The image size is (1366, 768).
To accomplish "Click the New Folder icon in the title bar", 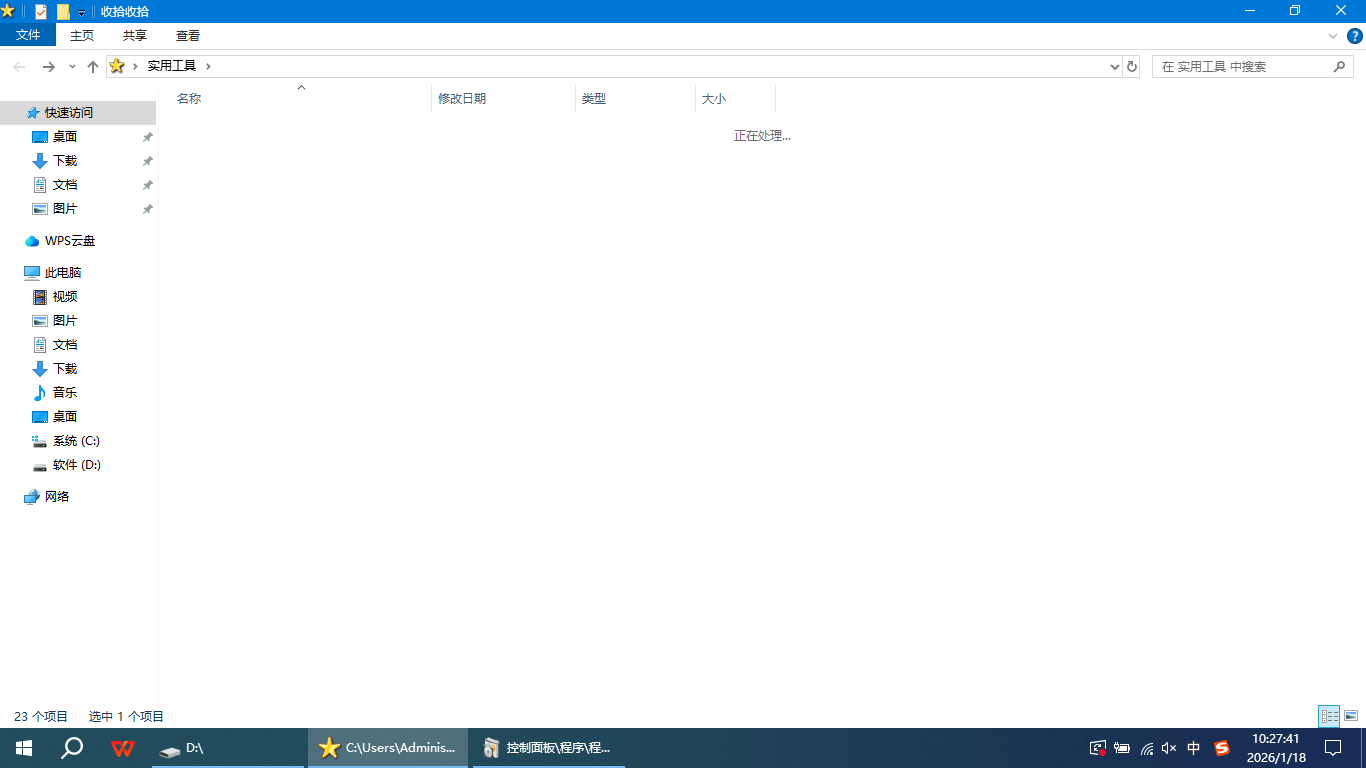I will click(x=63, y=11).
